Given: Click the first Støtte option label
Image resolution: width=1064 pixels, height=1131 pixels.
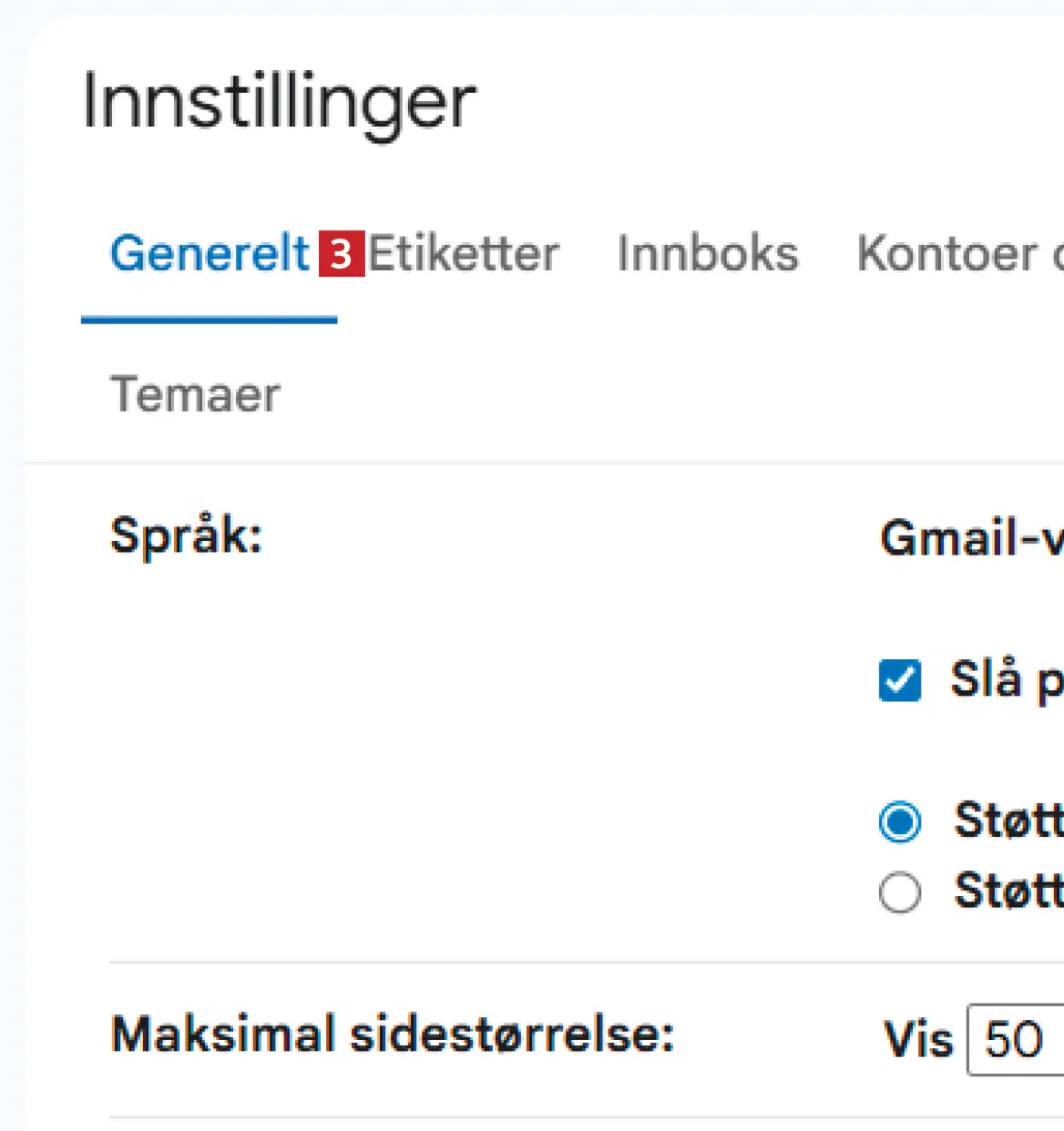Looking at the screenshot, I should click(x=1008, y=820).
